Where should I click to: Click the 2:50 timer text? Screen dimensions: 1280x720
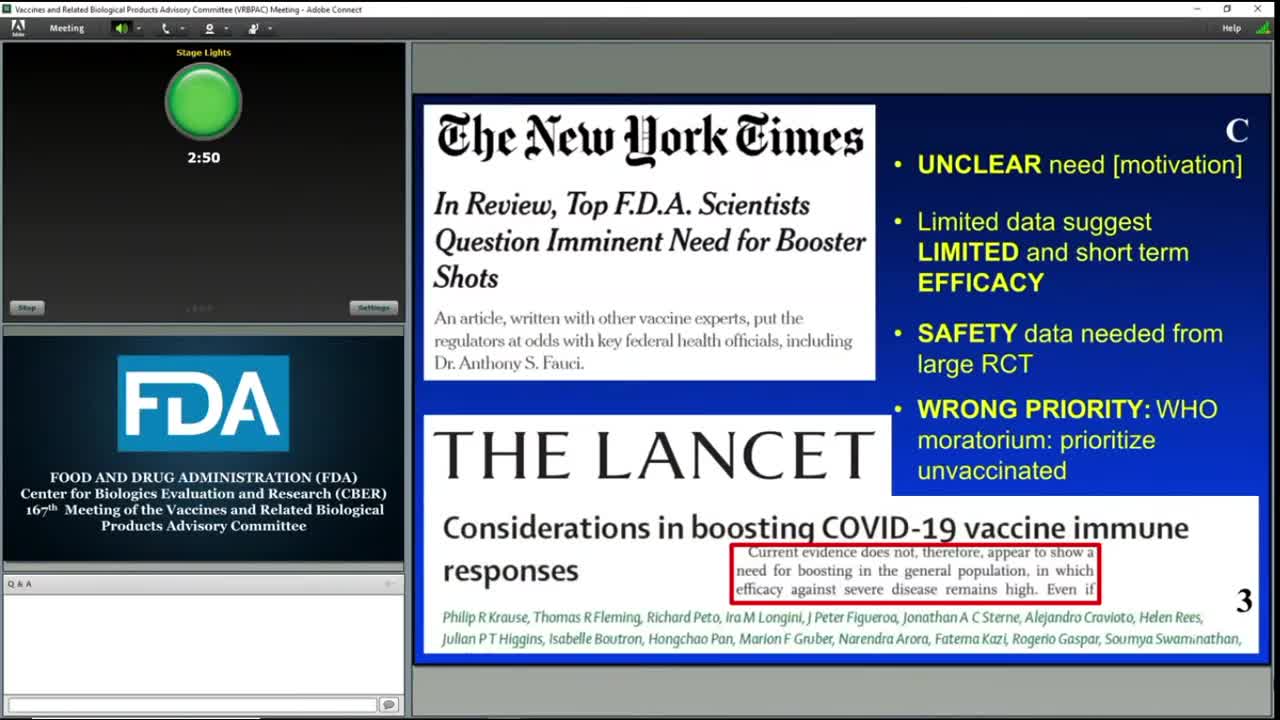(x=203, y=157)
